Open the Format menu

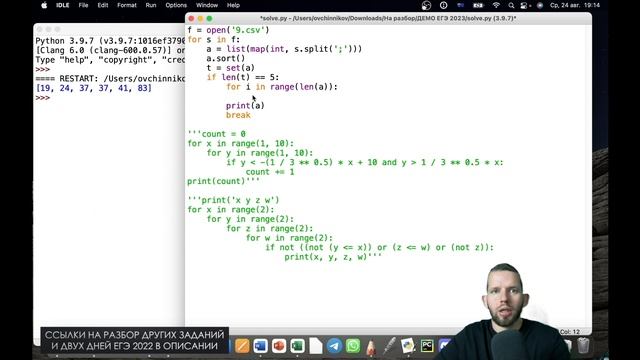127,5
